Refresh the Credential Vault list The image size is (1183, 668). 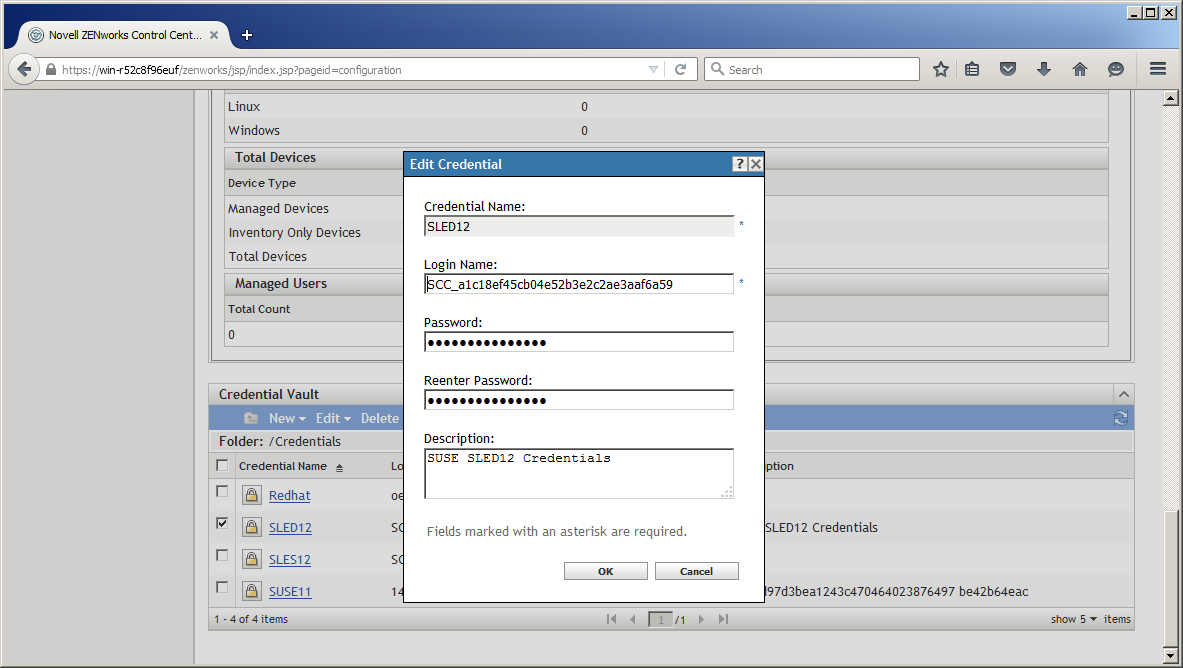click(1120, 418)
